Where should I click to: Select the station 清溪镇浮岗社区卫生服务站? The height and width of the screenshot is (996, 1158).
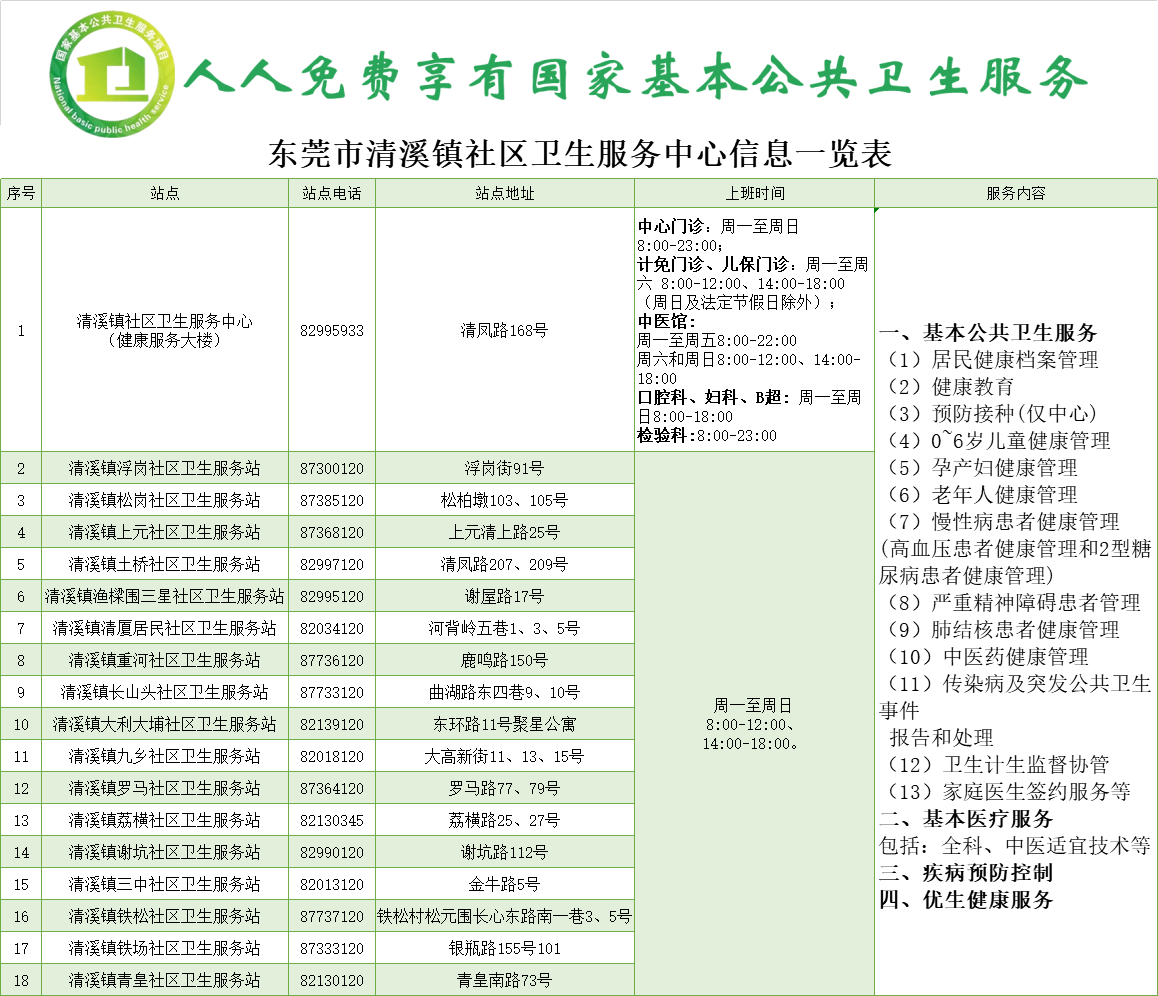tap(165, 468)
